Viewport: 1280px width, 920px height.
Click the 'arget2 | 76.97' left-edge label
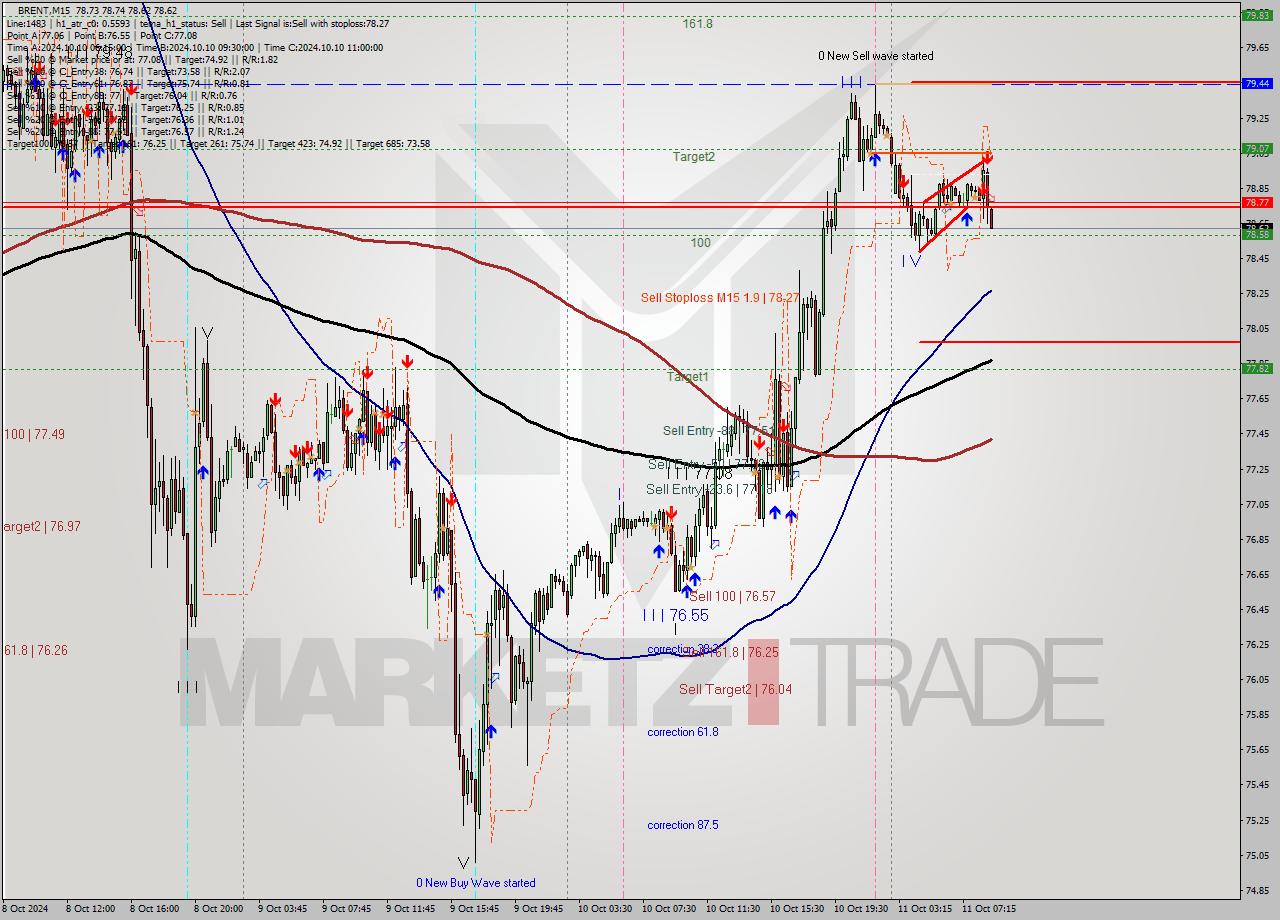[41, 526]
